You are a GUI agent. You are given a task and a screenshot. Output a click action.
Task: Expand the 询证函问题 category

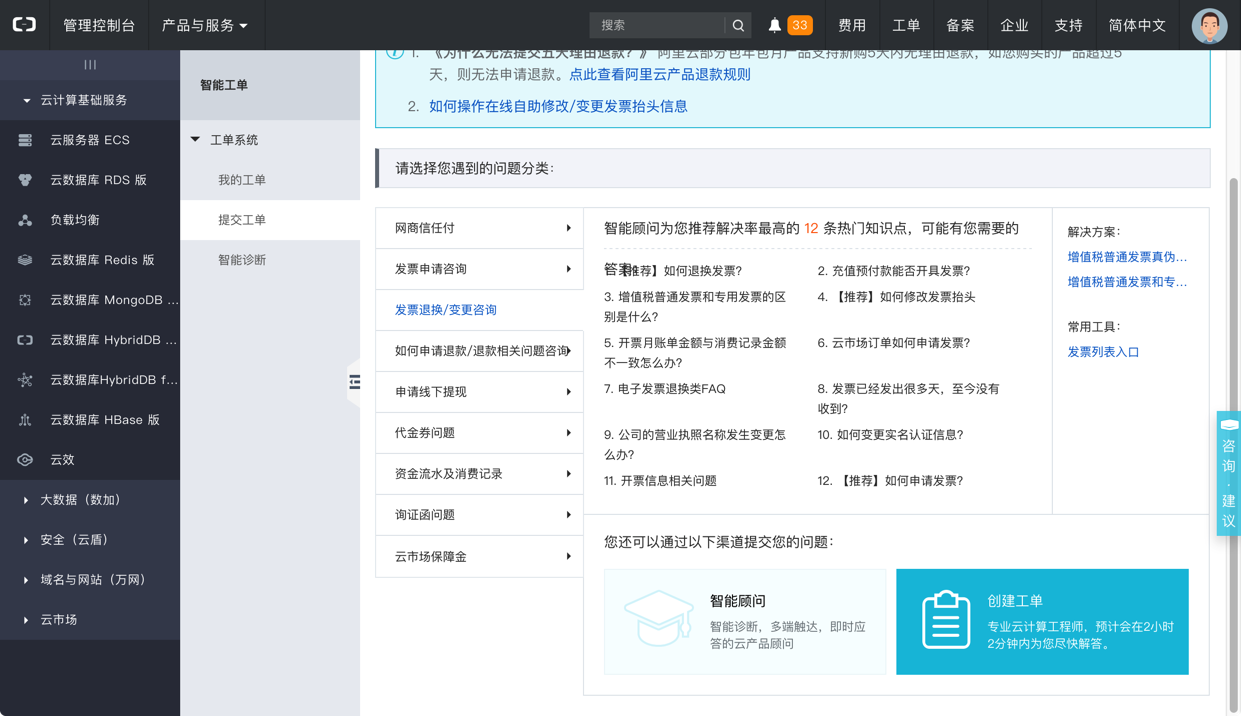[x=479, y=515]
